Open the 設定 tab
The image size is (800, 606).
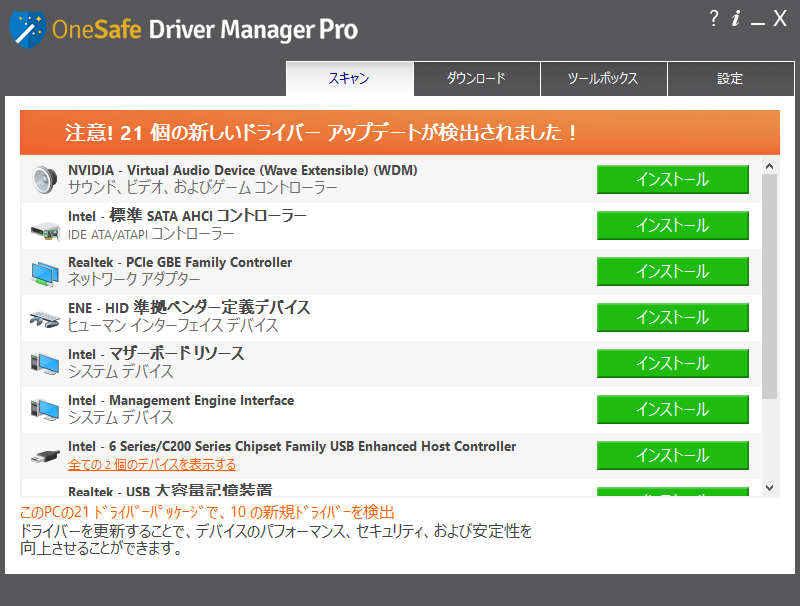pos(731,79)
